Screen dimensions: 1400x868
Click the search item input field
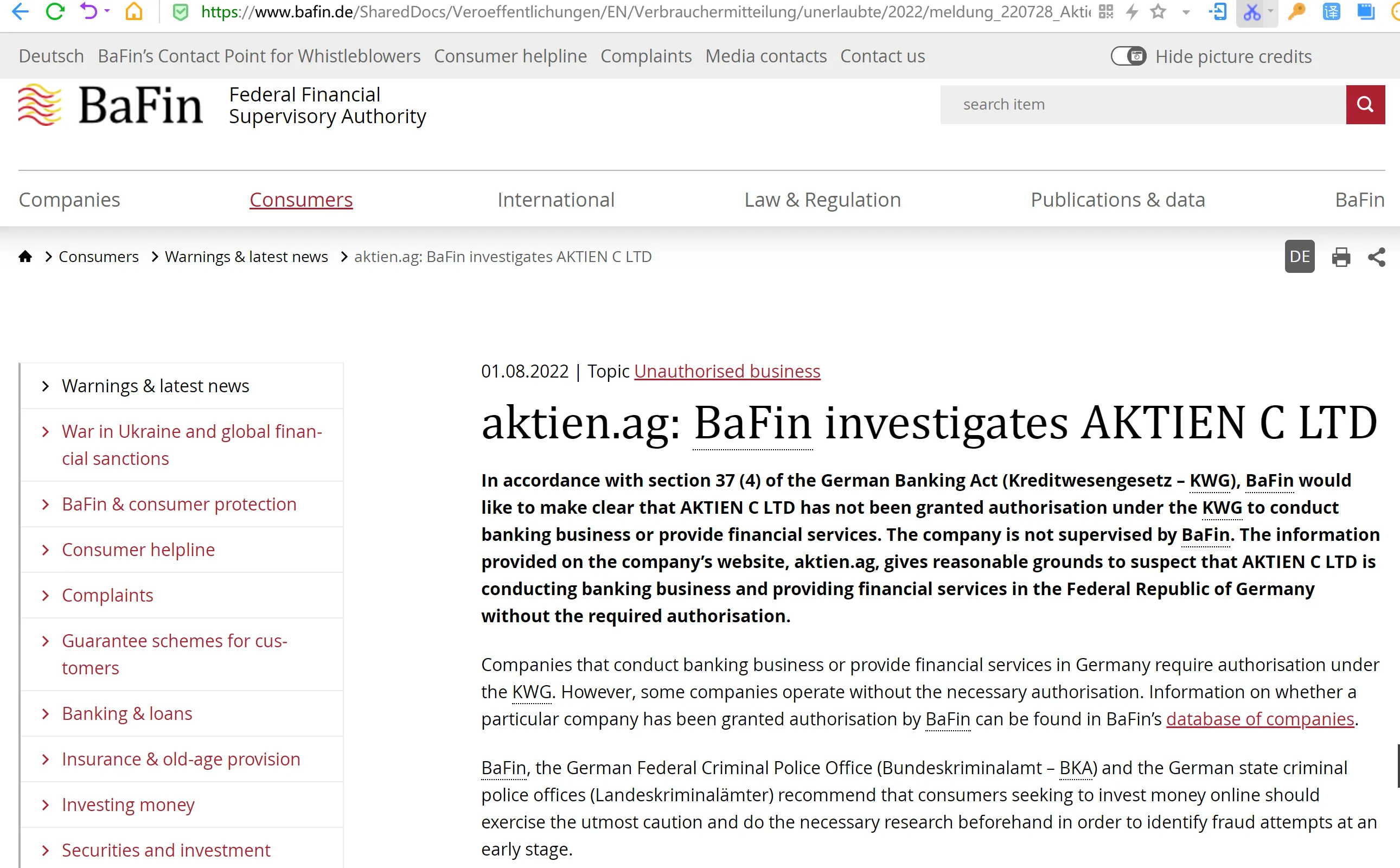tap(1143, 105)
